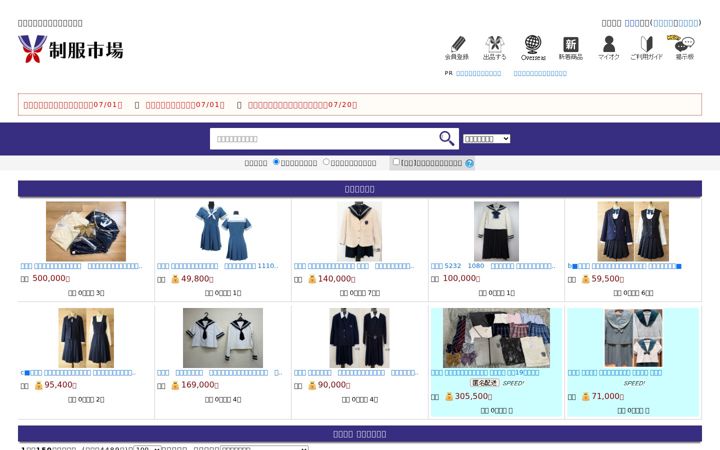This screenshot has width=720, height=450.
Task: Click the 匿名配送 badge on 305,500 listing
Action: (x=484, y=383)
